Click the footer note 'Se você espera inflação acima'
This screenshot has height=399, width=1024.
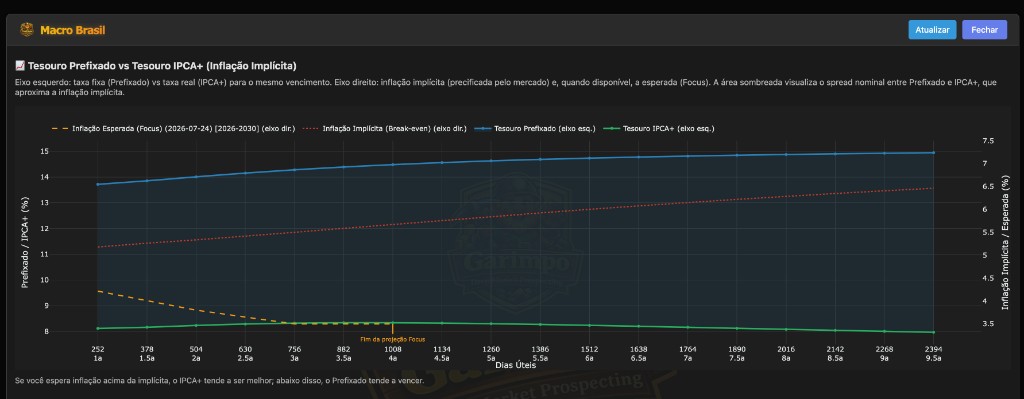click(219, 381)
